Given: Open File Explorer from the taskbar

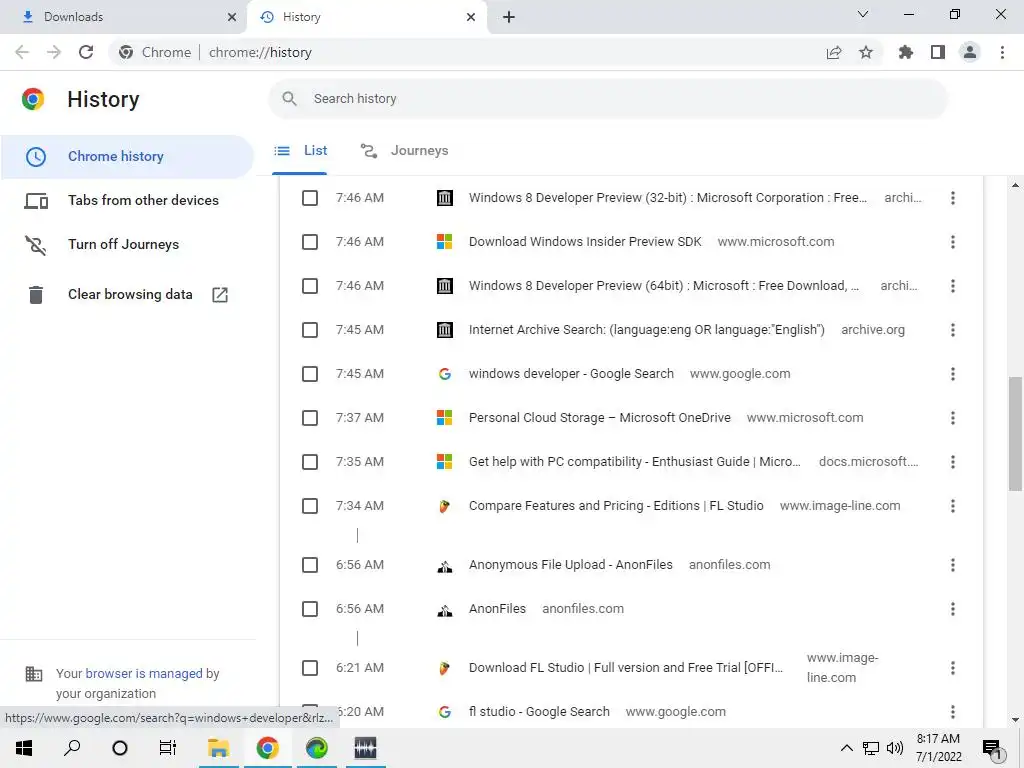Looking at the screenshot, I should 218,748.
